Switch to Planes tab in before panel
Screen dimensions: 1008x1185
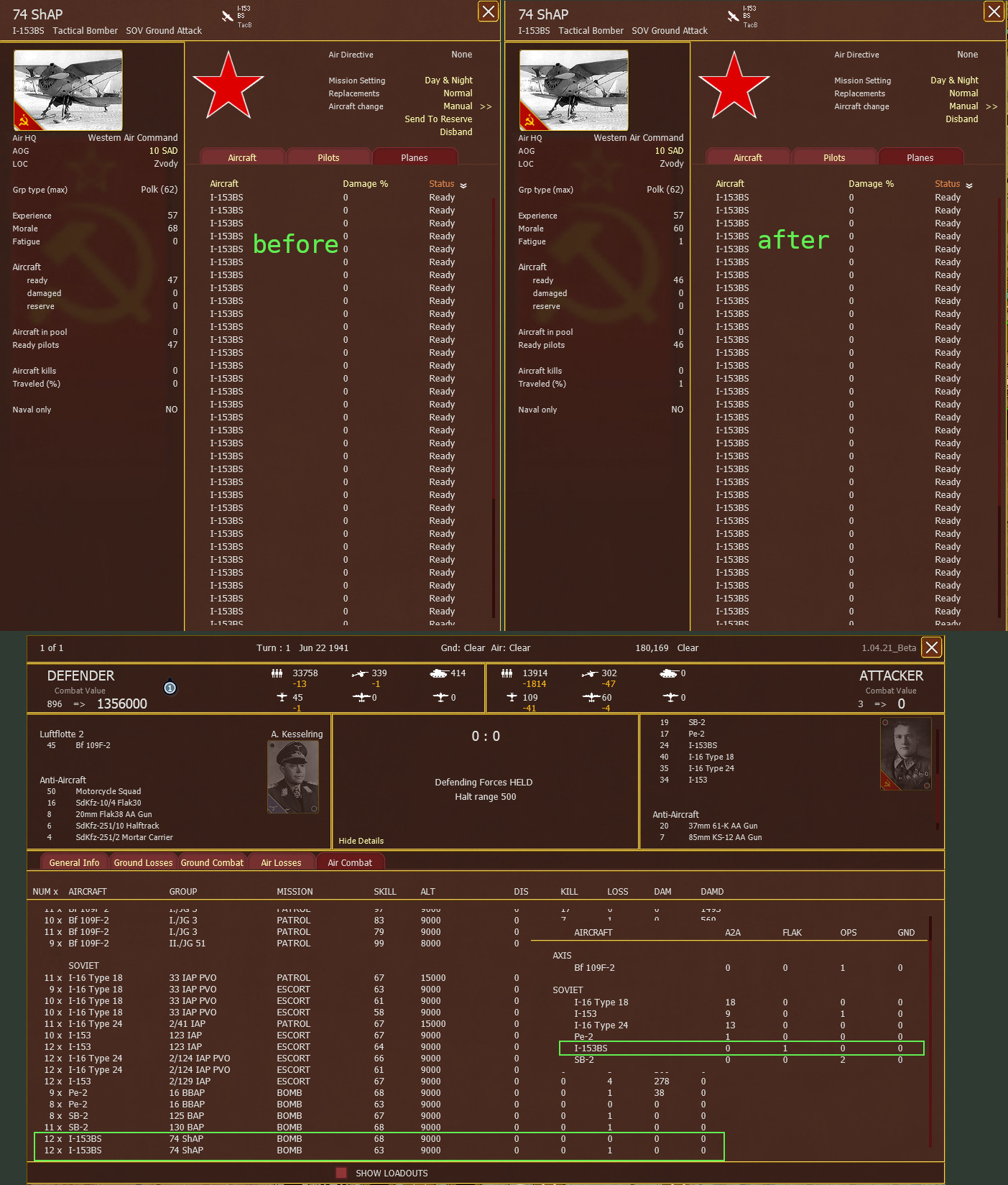(415, 157)
